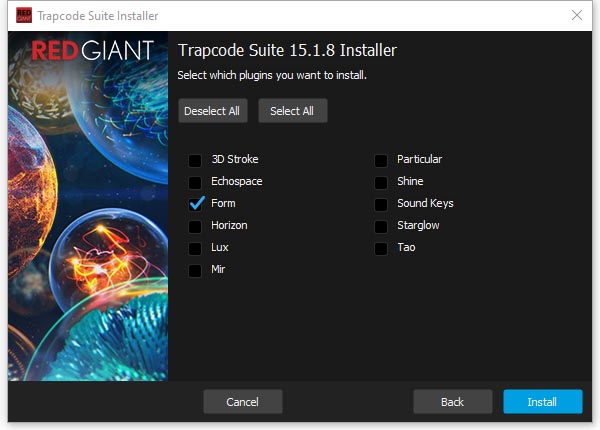Enable the Sound Keys plugin checkbox

381,204
